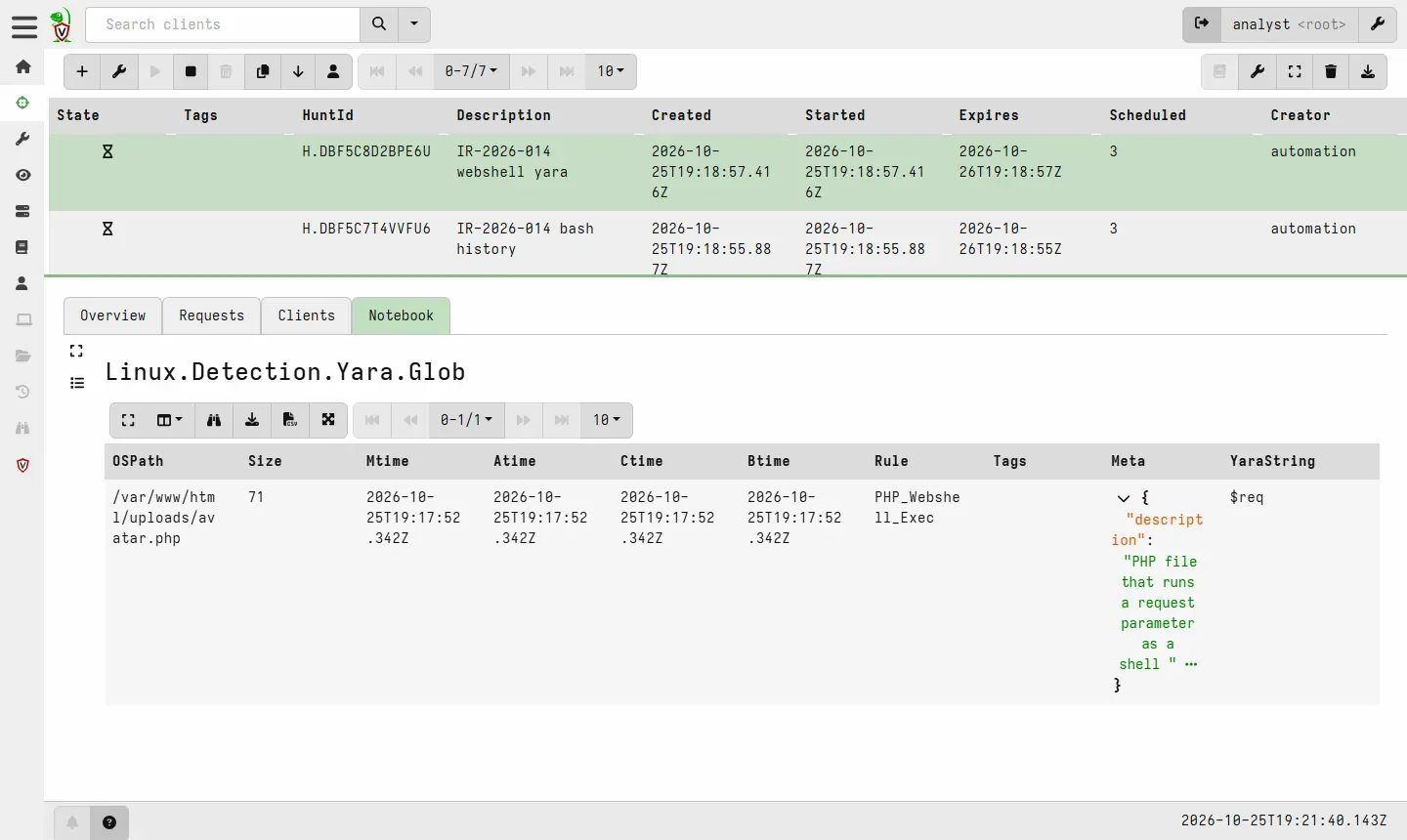The height and width of the screenshot is (840, 1407).
Task: Open the 0-1/1 results page range dropdown
Action: point(466,420)
